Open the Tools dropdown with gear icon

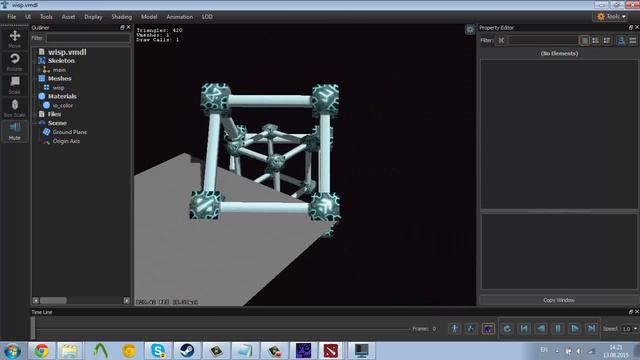pos(611,17)
